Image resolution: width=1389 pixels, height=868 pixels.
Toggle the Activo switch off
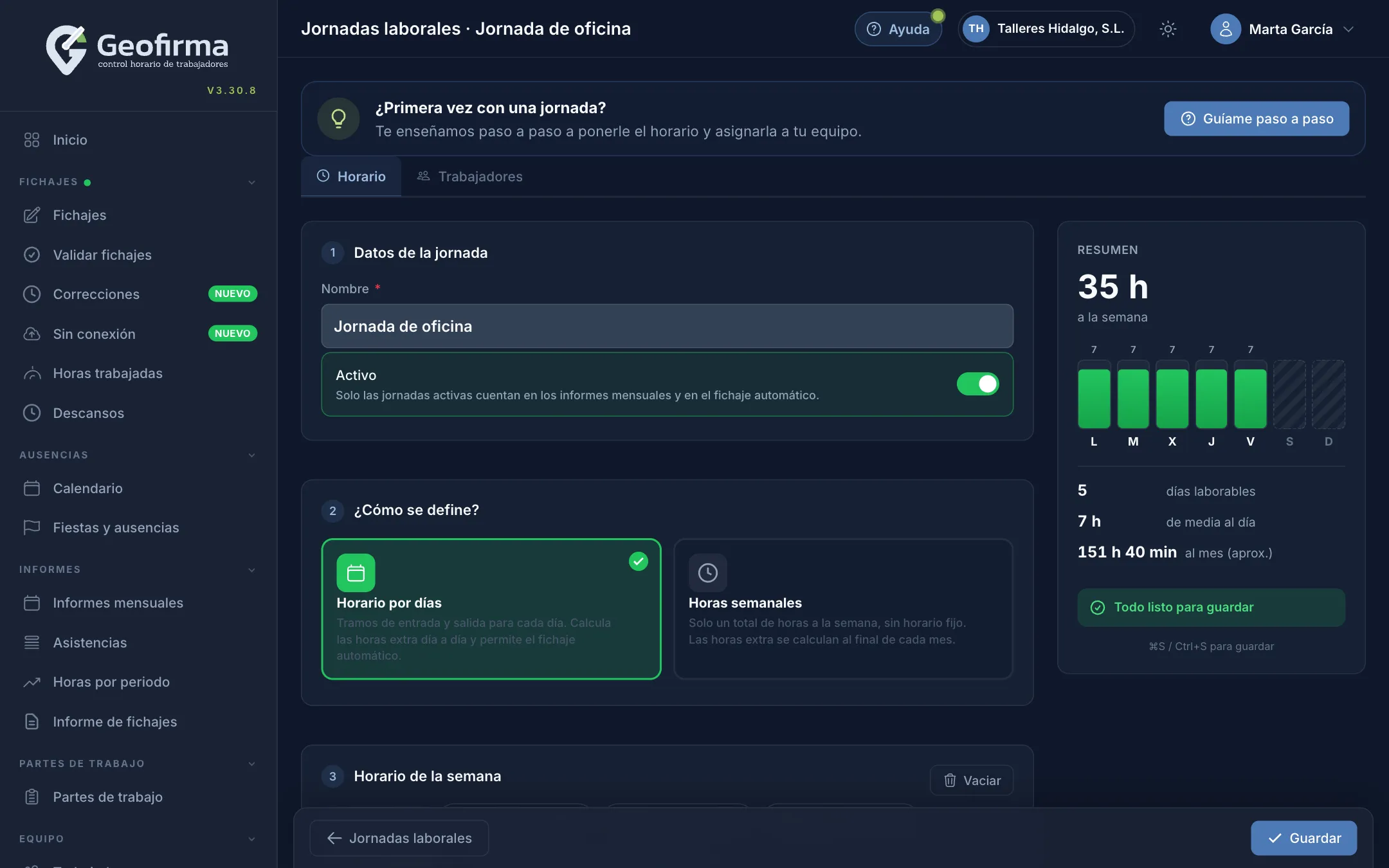(x=977, y=384)
